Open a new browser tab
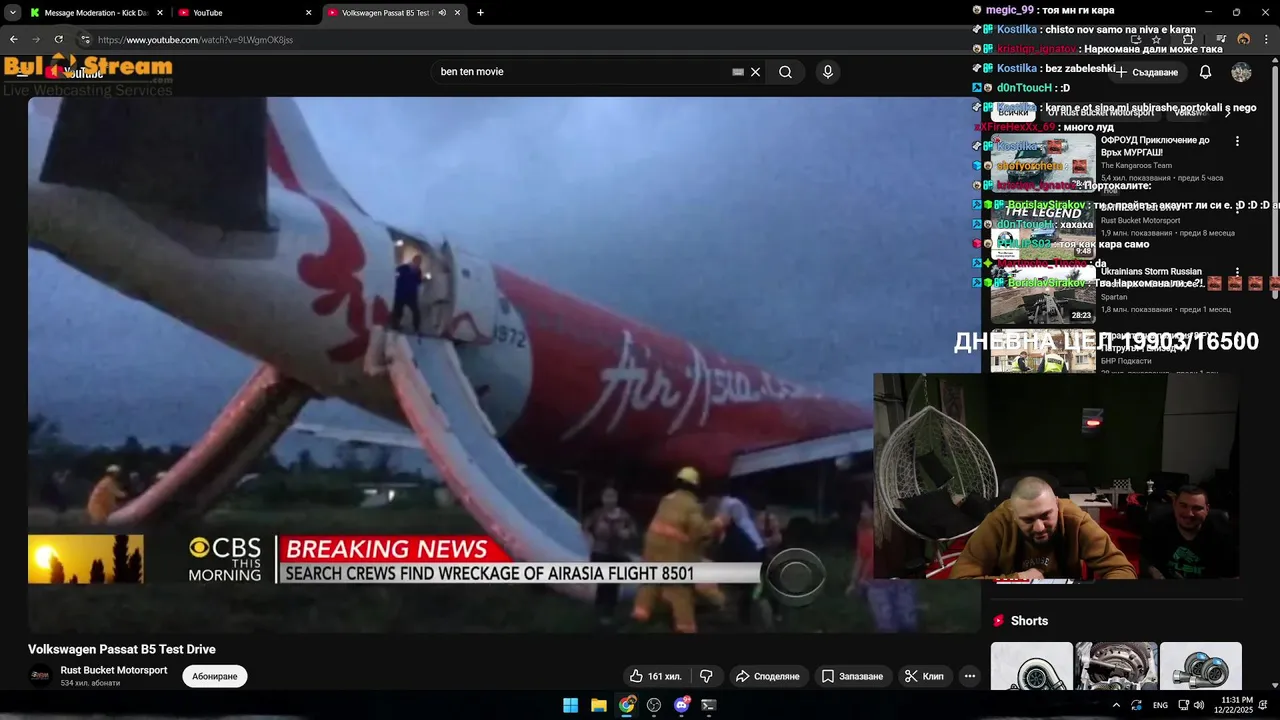Image resolution: width=1280 pixels, height=720 pixels. pyautogui.click(x=480, y=13)
